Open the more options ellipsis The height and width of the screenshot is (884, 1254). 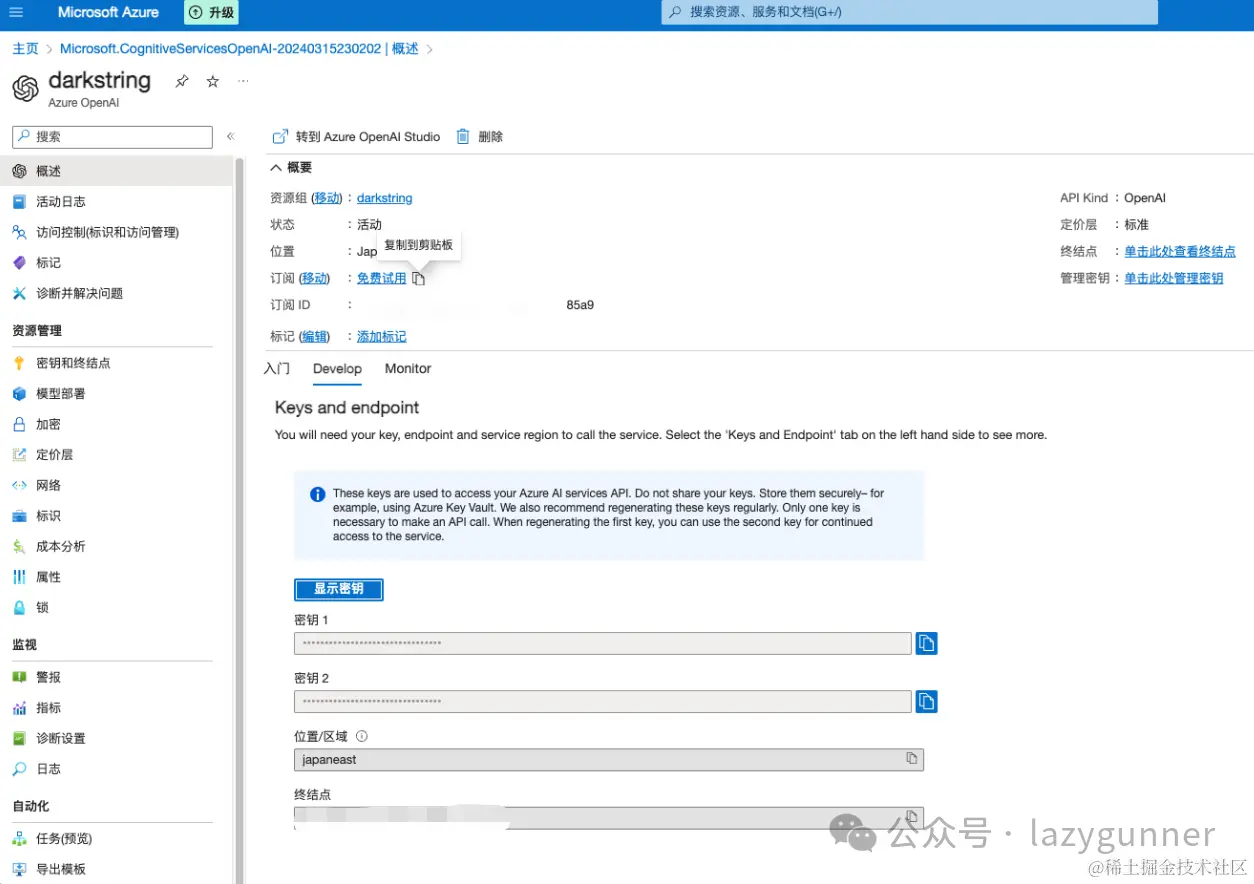click(x=243, y=81)
